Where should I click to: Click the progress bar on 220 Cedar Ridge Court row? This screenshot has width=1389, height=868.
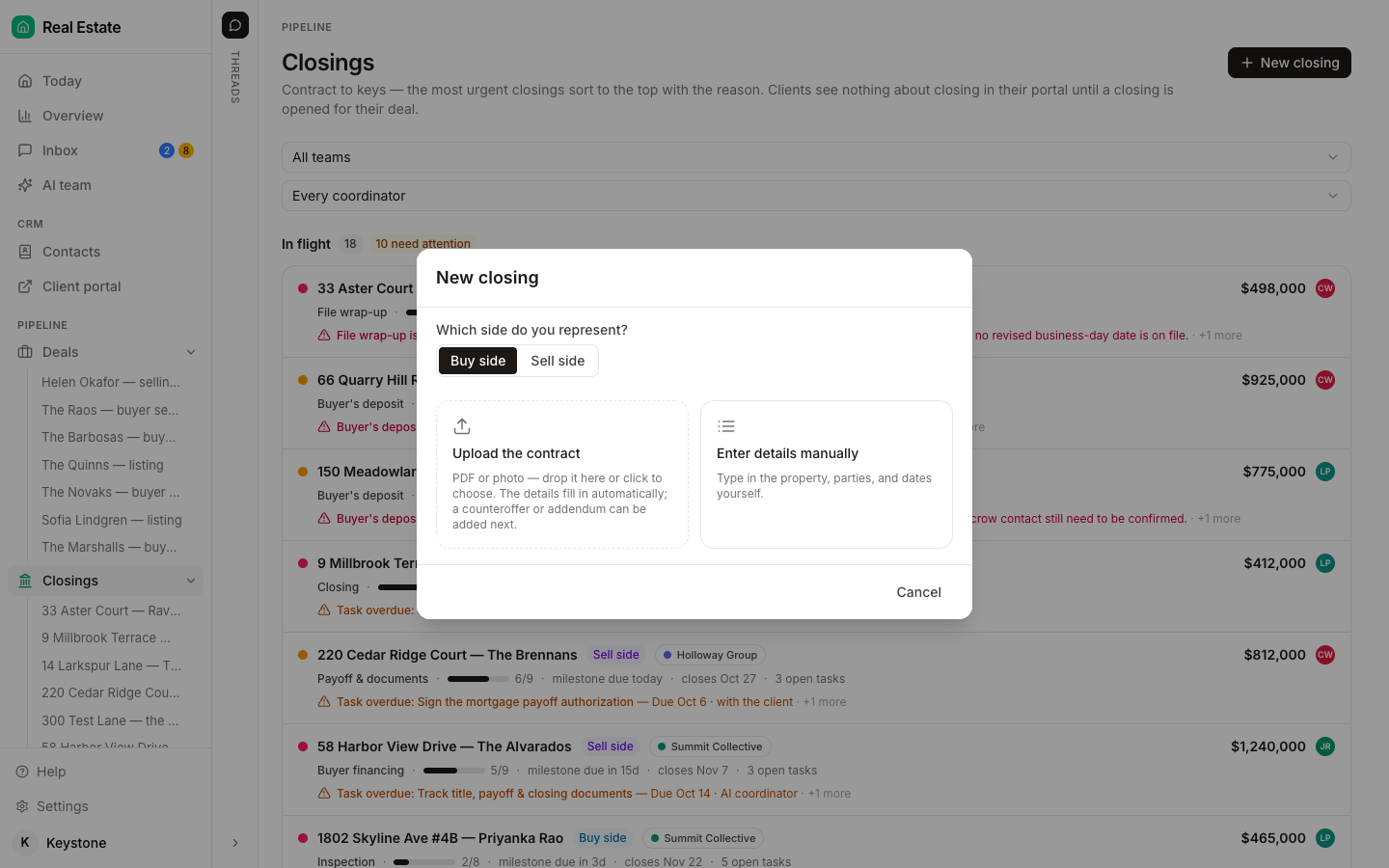point(478,679)
